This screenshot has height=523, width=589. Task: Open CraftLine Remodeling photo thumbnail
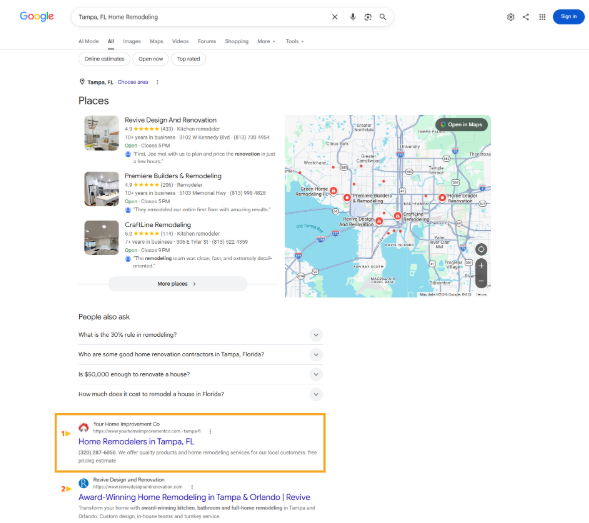point(101,238)
